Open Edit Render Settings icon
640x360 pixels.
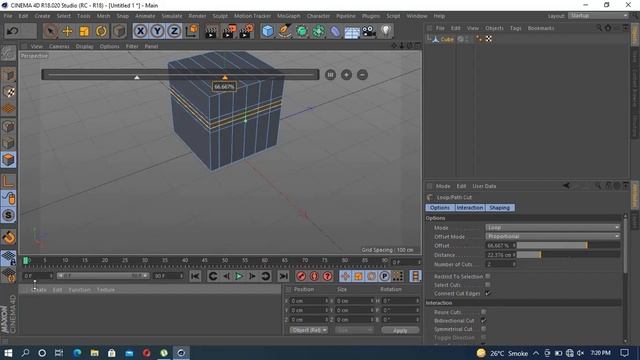click(246, 31)
